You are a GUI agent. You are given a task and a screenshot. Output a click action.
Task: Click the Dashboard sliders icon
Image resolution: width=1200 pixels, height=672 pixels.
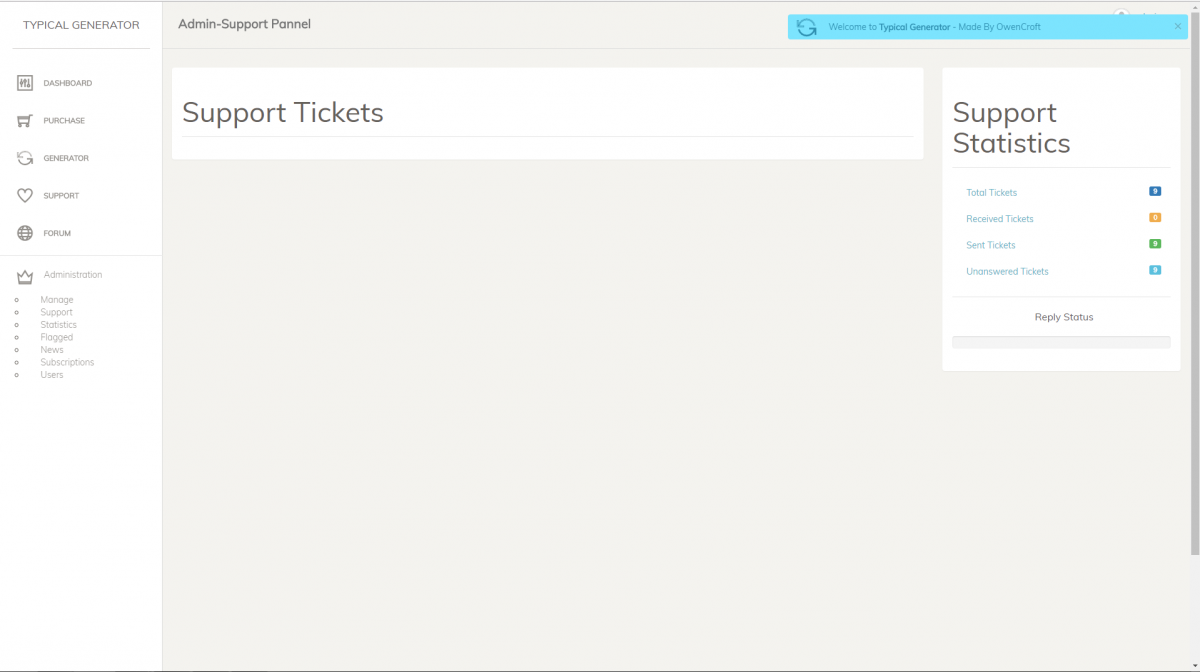[25, 83]
